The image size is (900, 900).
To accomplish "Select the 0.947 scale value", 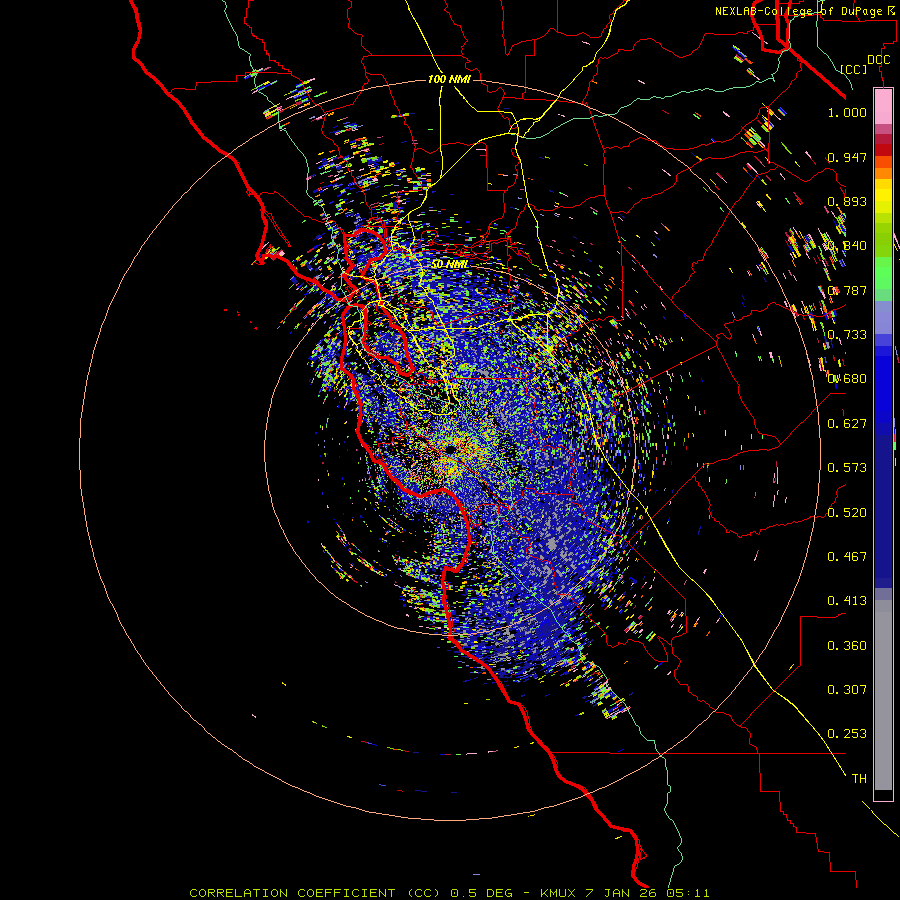I will (x=847, y=157).
